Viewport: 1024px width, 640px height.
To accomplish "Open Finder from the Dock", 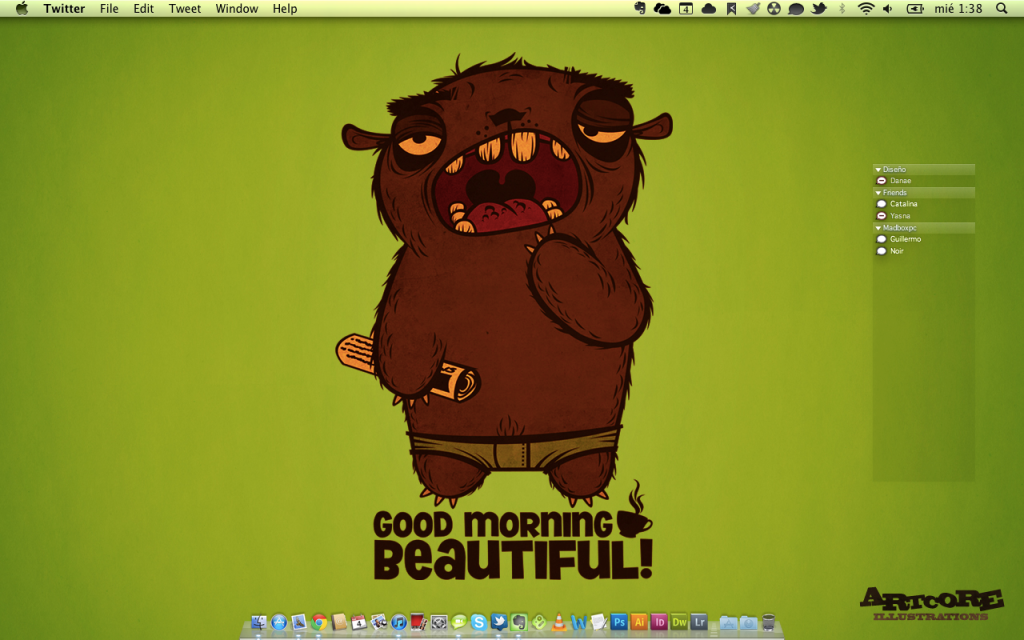I will pyautogui.click(x=259, y=622).
